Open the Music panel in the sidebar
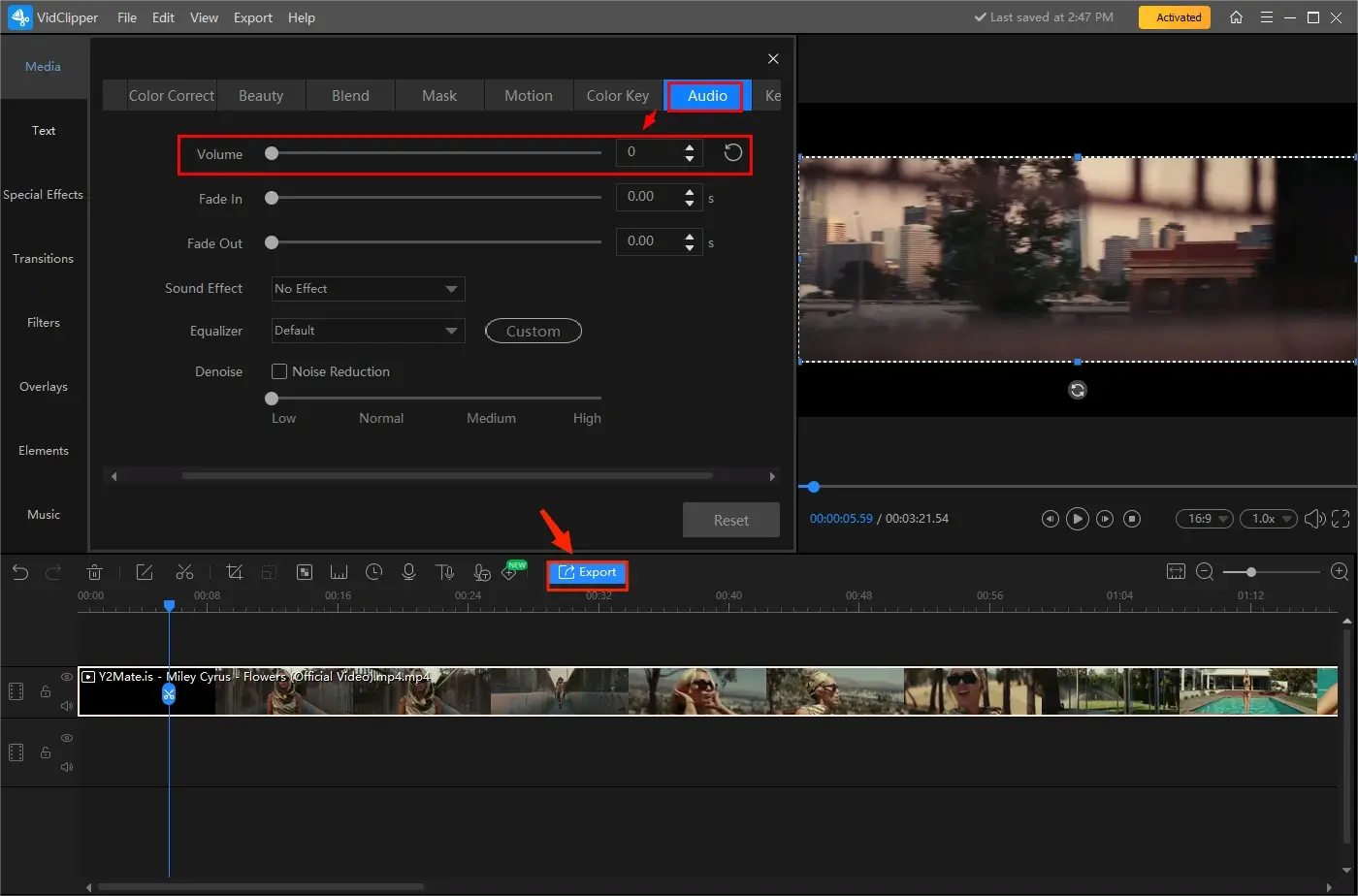 click(x=43, y=514)
